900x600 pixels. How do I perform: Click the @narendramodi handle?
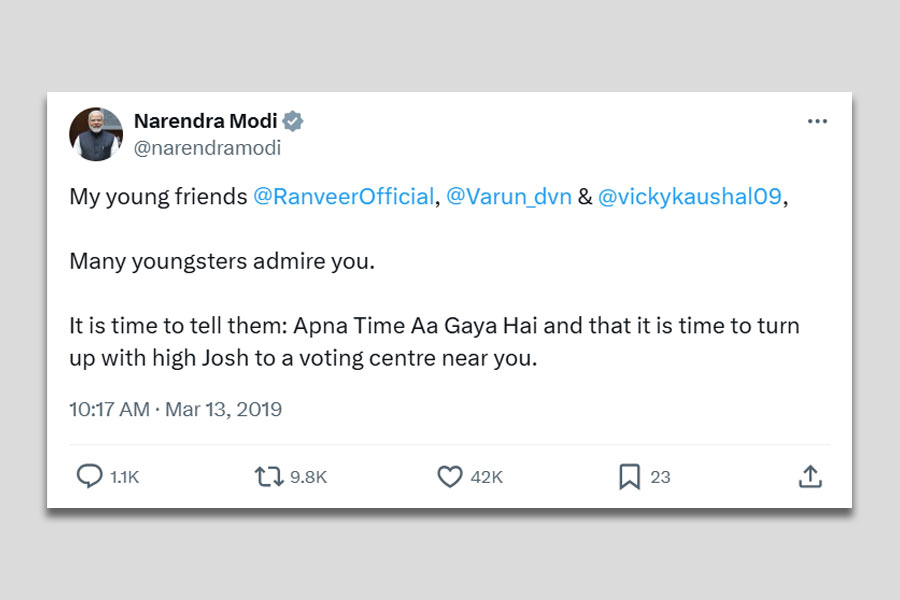[207, 148]
